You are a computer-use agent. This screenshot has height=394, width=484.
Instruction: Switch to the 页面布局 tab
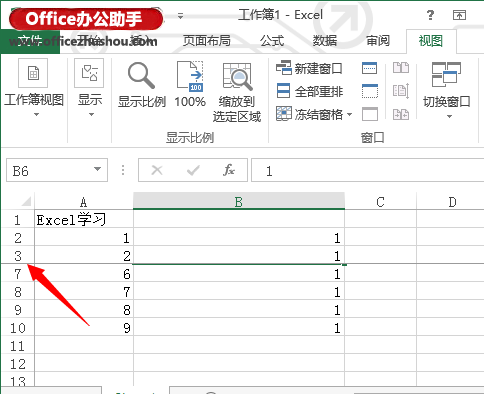coord(207,41)
